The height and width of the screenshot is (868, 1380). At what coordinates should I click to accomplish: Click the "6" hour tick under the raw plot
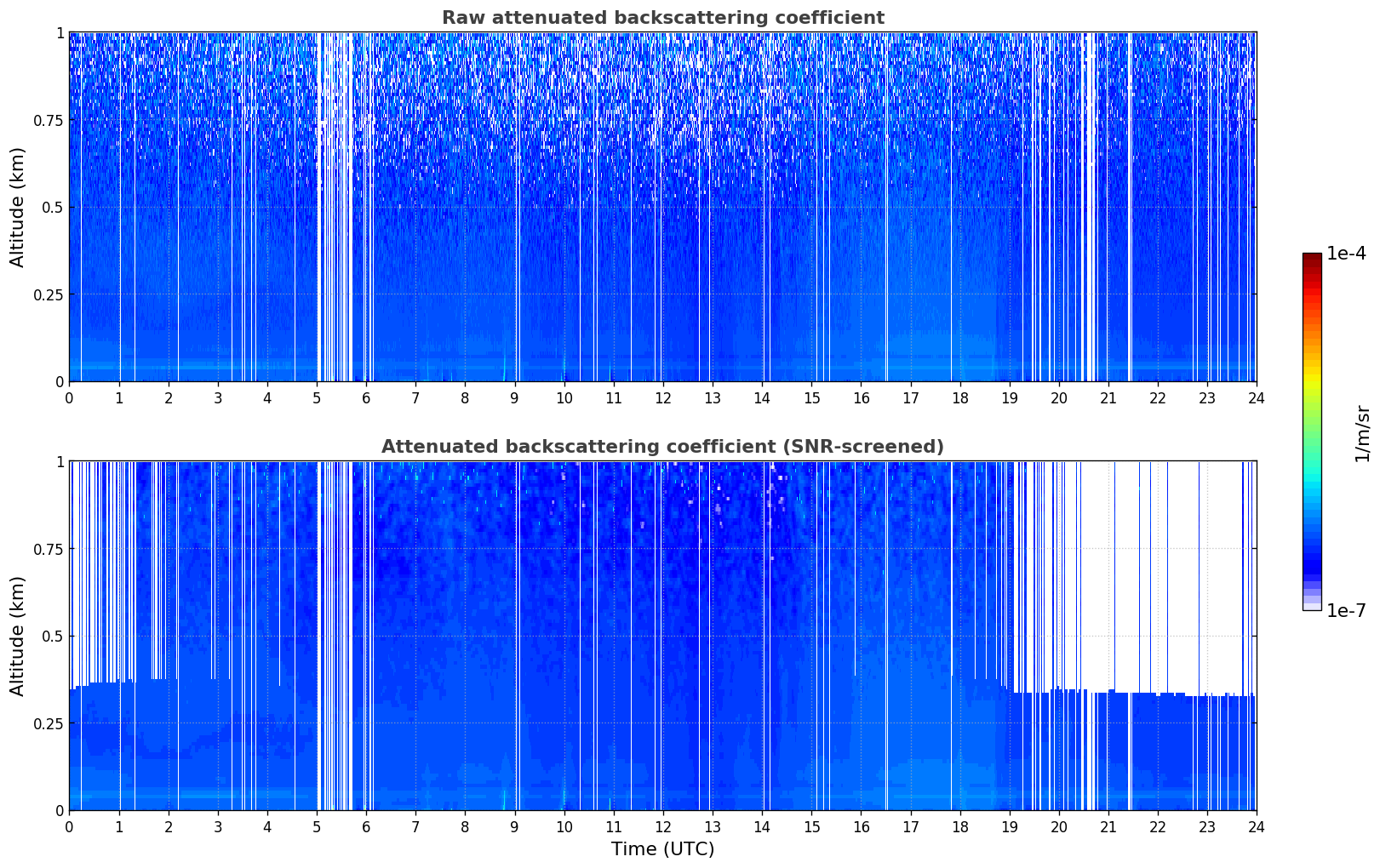(x=366, y=397)
